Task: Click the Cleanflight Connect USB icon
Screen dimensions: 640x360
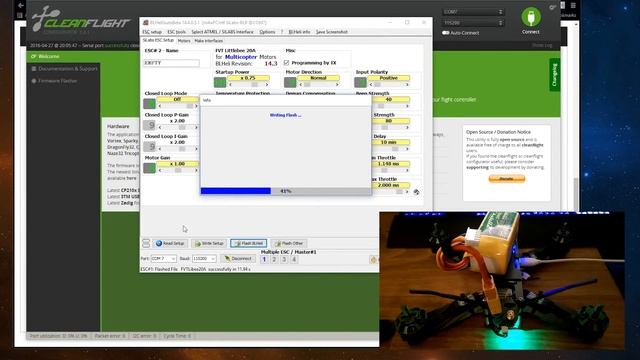Action: pyautogui.click(x=531, y=18)
